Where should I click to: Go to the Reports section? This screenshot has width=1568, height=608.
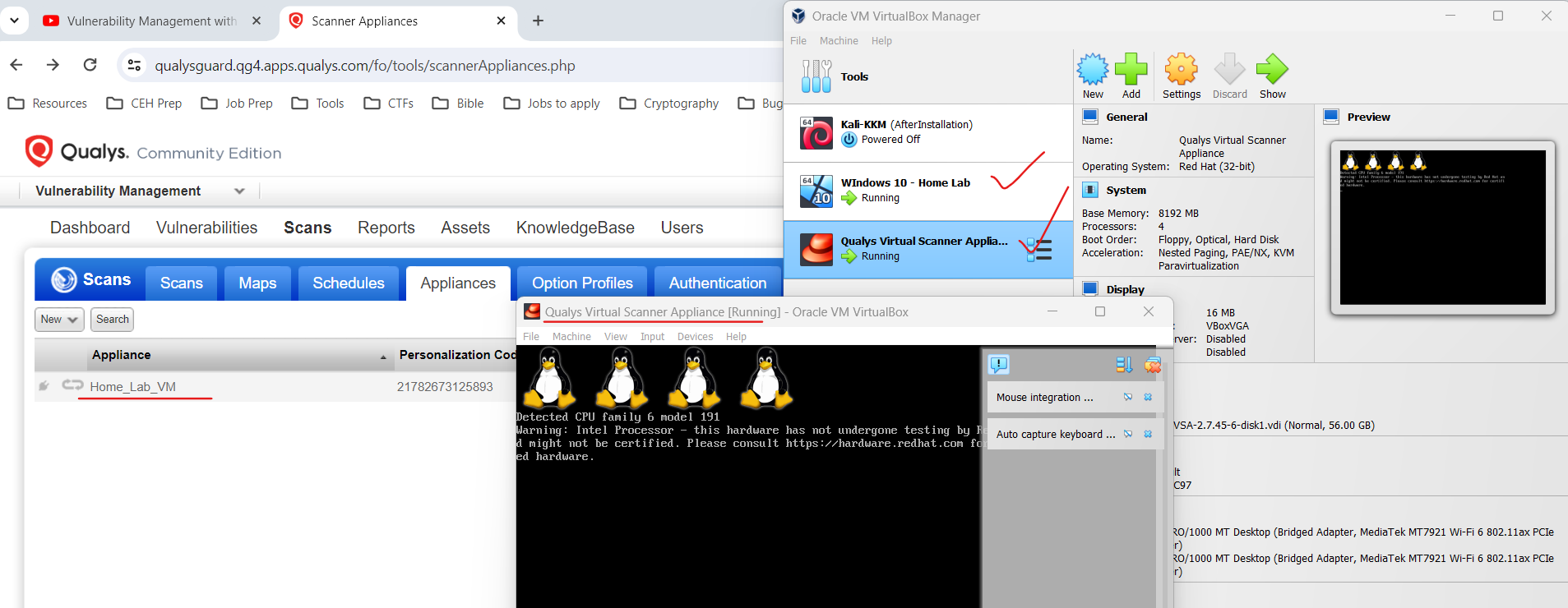click(386, 228)
